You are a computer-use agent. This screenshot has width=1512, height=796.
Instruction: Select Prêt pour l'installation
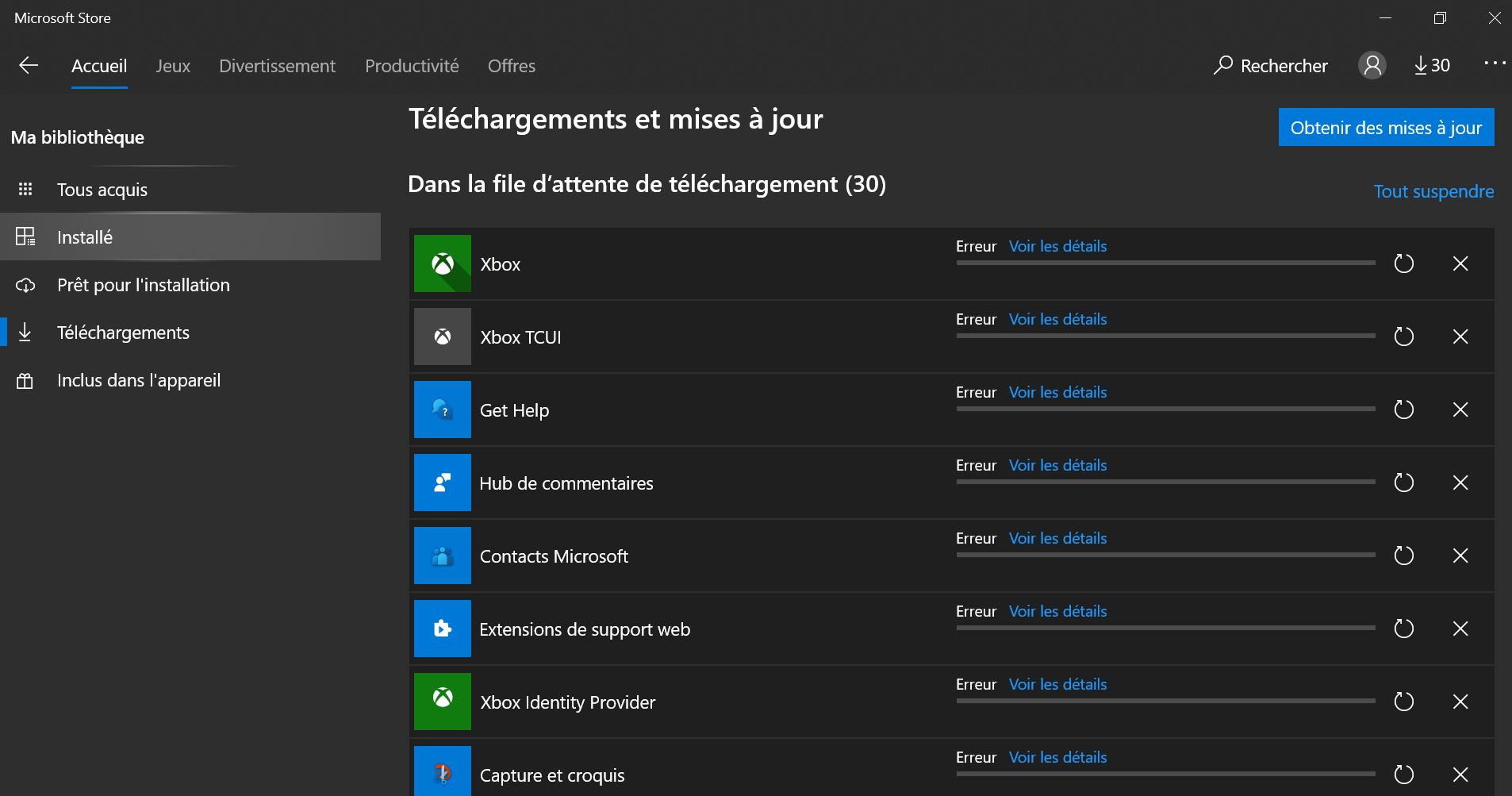(190, 284)
